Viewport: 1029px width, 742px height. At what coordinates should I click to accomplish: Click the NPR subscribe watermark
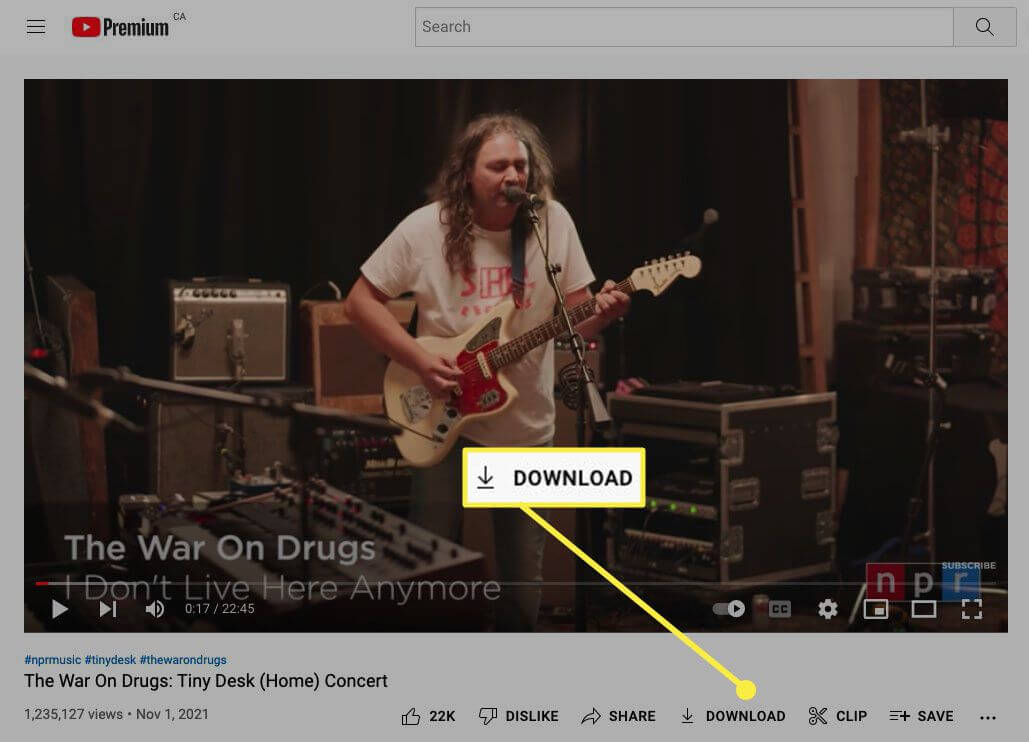[923, 580]
